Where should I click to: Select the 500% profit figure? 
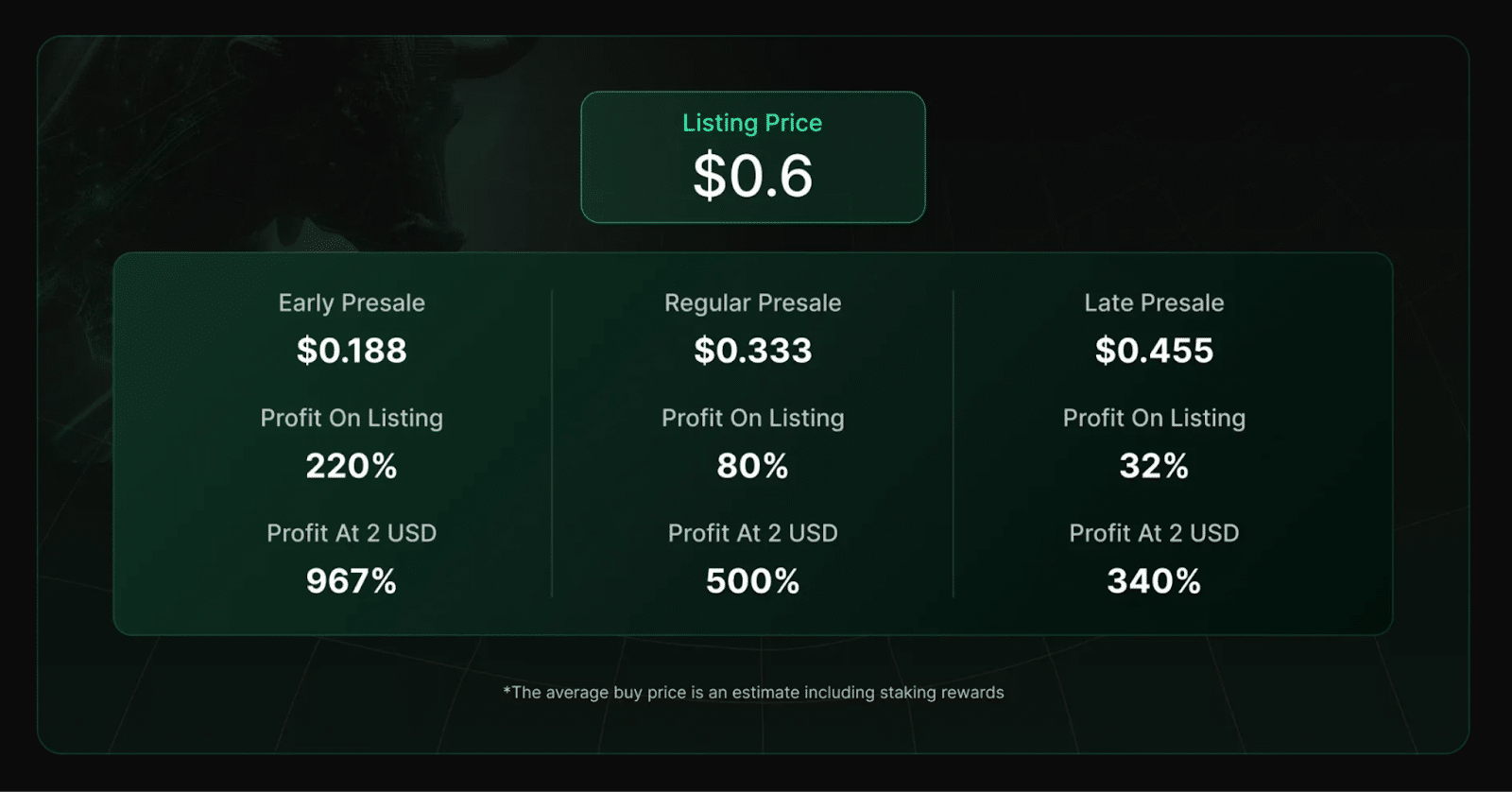pos(752,581)
